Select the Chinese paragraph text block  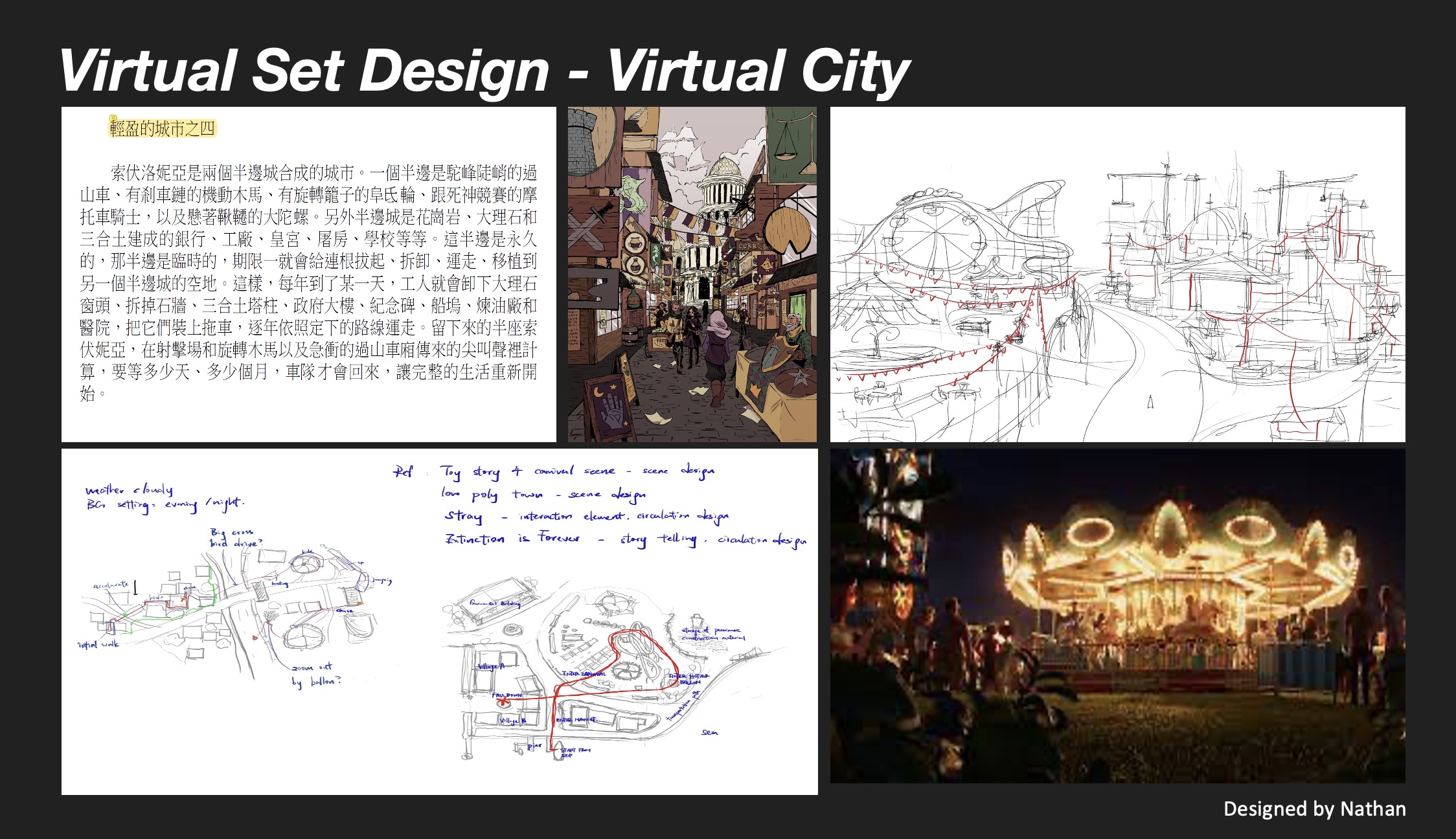tap(308, 283)
